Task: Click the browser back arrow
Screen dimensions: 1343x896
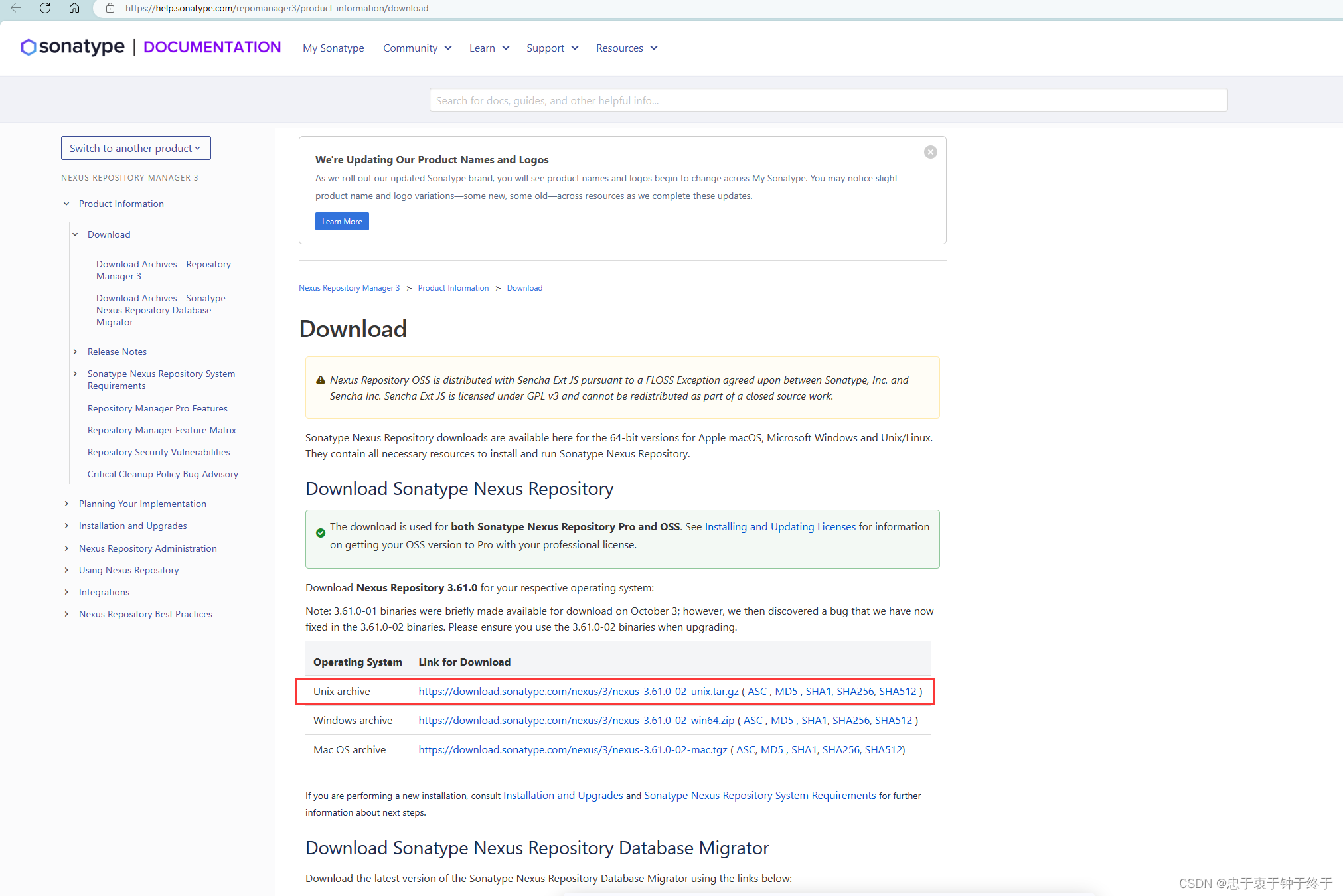Action: pos(16,8)
